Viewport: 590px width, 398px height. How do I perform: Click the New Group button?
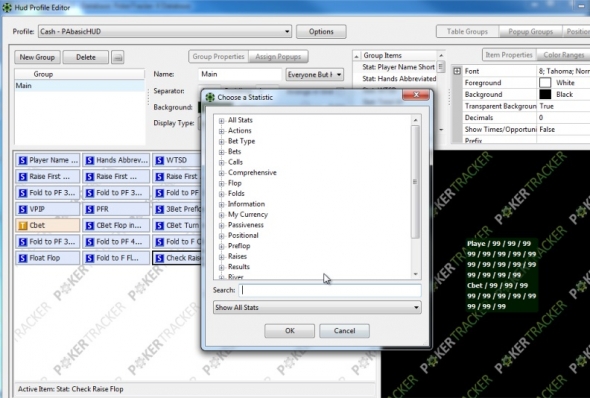(37, 57)
